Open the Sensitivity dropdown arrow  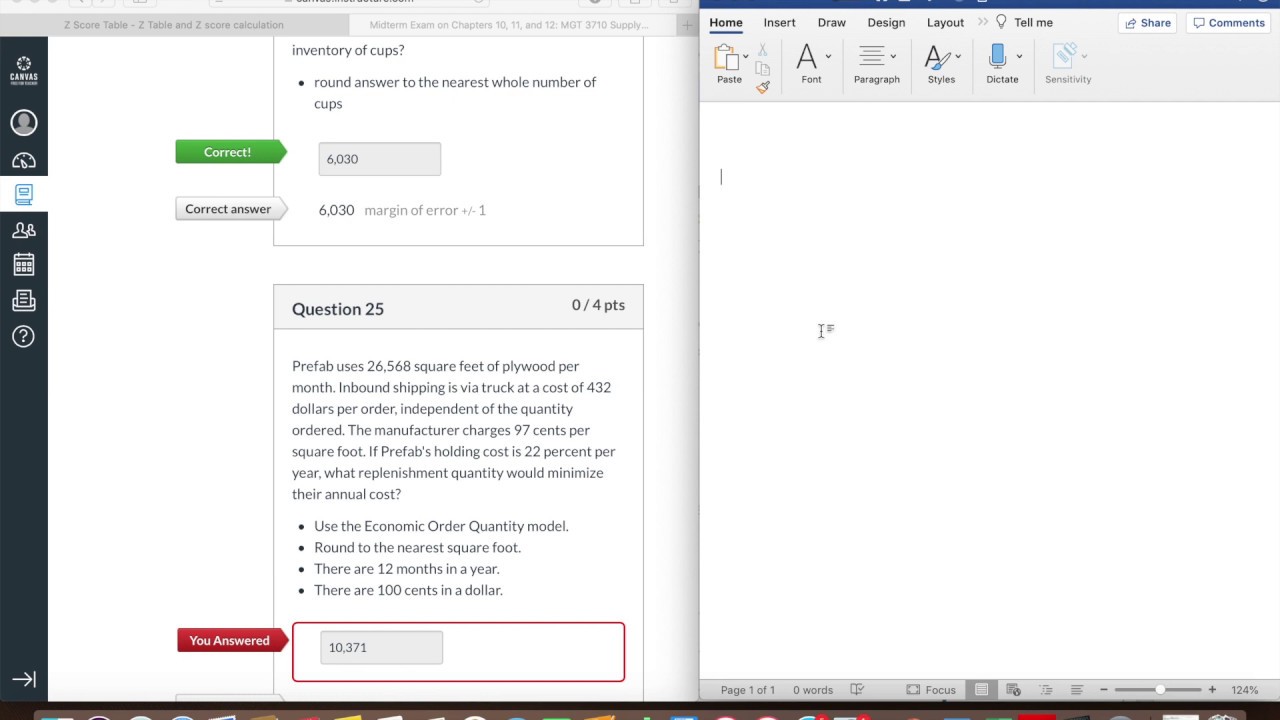coord(1085,57)
